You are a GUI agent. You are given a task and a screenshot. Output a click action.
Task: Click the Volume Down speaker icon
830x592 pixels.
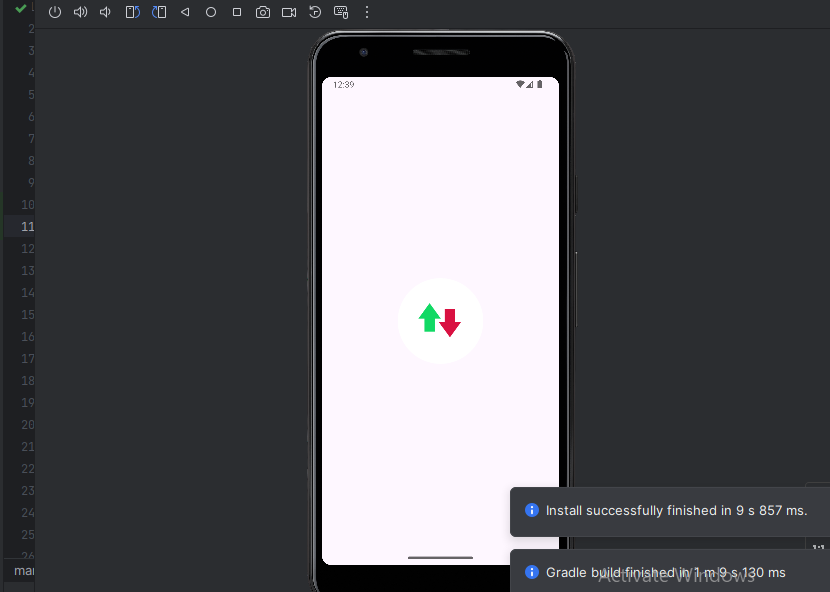click(106, 13)
